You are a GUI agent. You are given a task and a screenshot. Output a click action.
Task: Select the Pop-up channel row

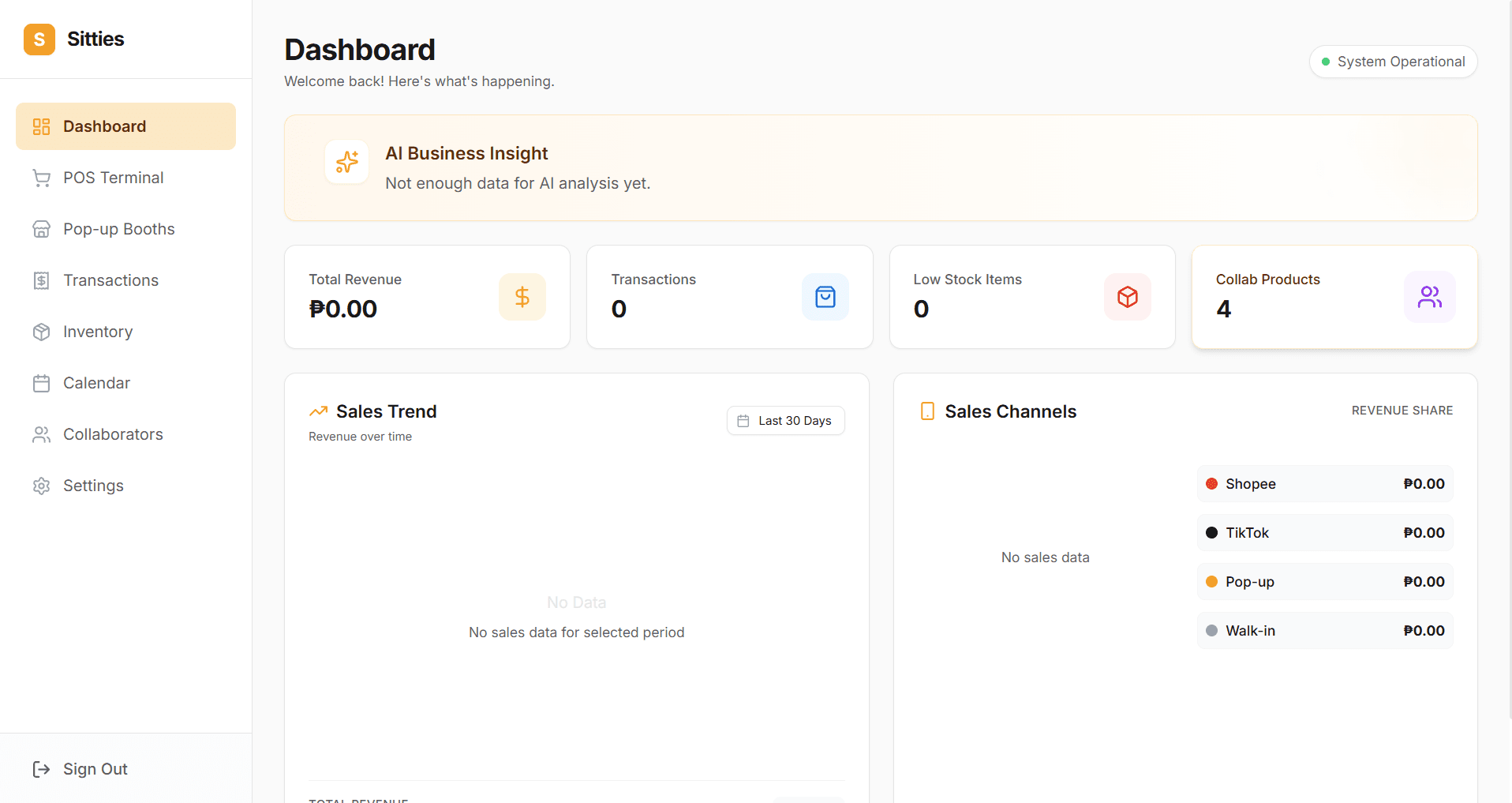(1325, 582)
